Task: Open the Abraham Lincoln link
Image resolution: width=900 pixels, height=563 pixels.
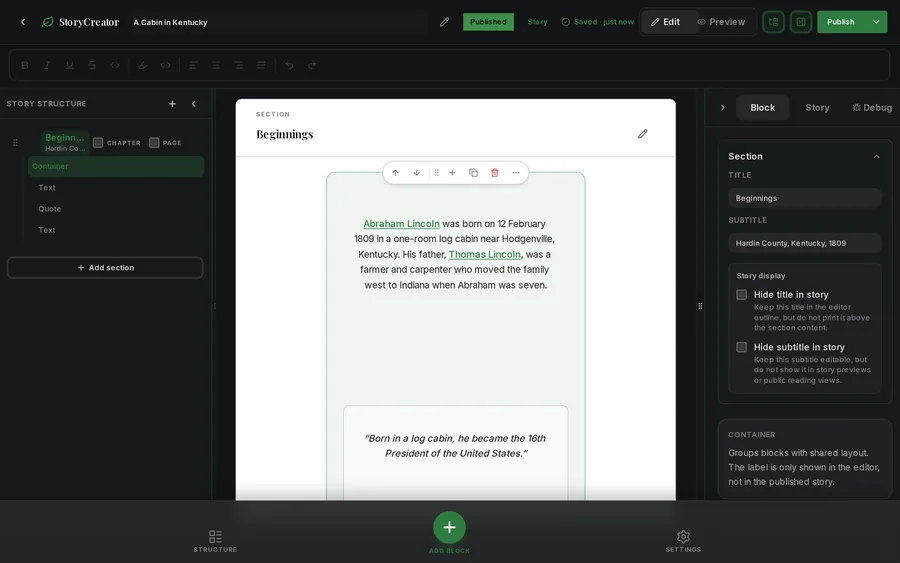Action: pyautogui.click(x=401, y=224)
